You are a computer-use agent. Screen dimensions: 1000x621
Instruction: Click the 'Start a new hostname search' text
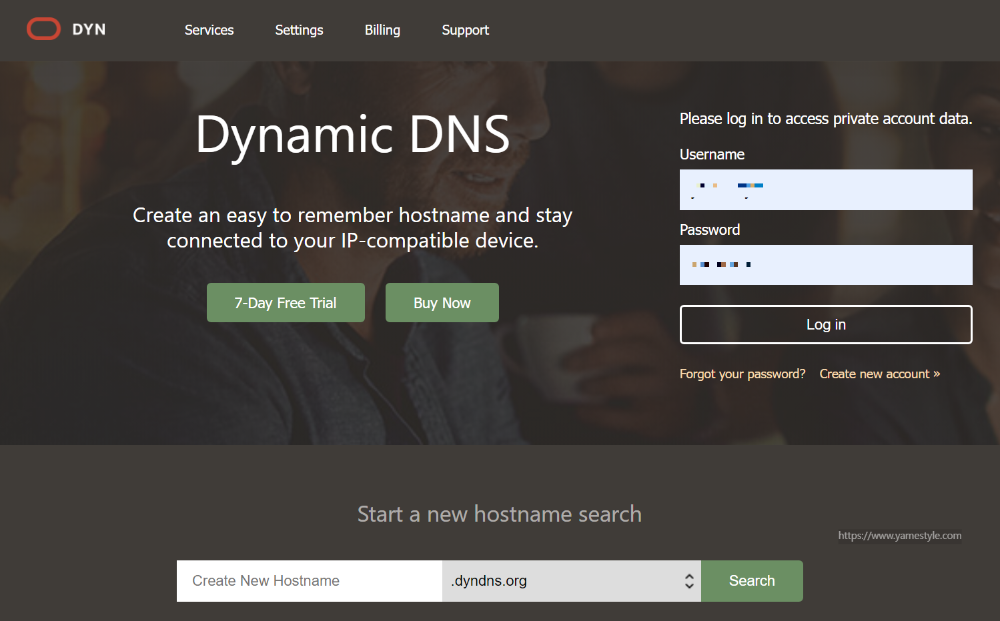coord(499,514)
